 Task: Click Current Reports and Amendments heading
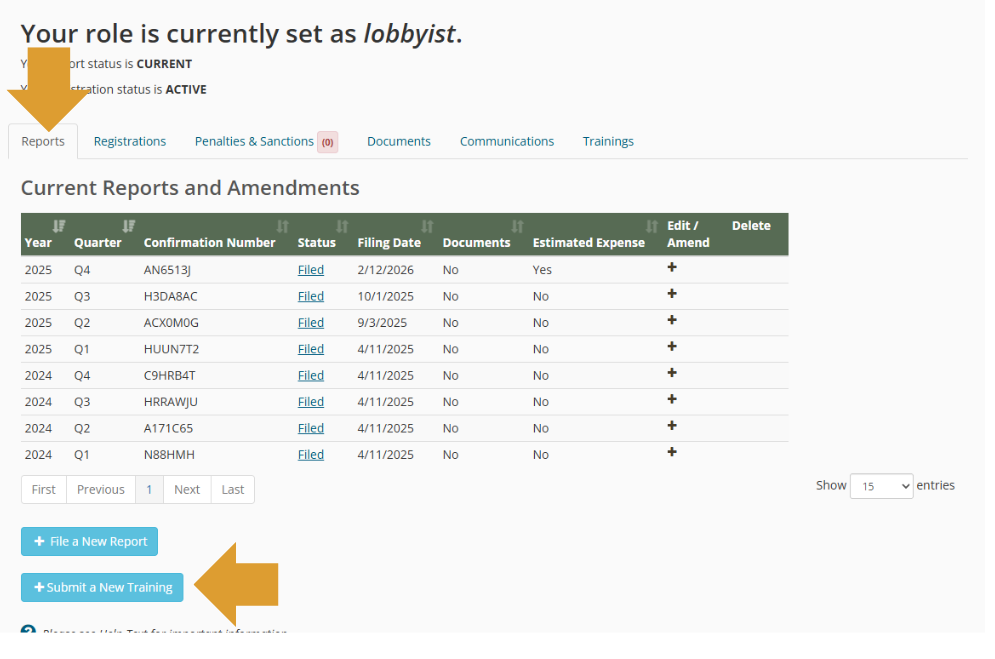(x=190, y=188)
